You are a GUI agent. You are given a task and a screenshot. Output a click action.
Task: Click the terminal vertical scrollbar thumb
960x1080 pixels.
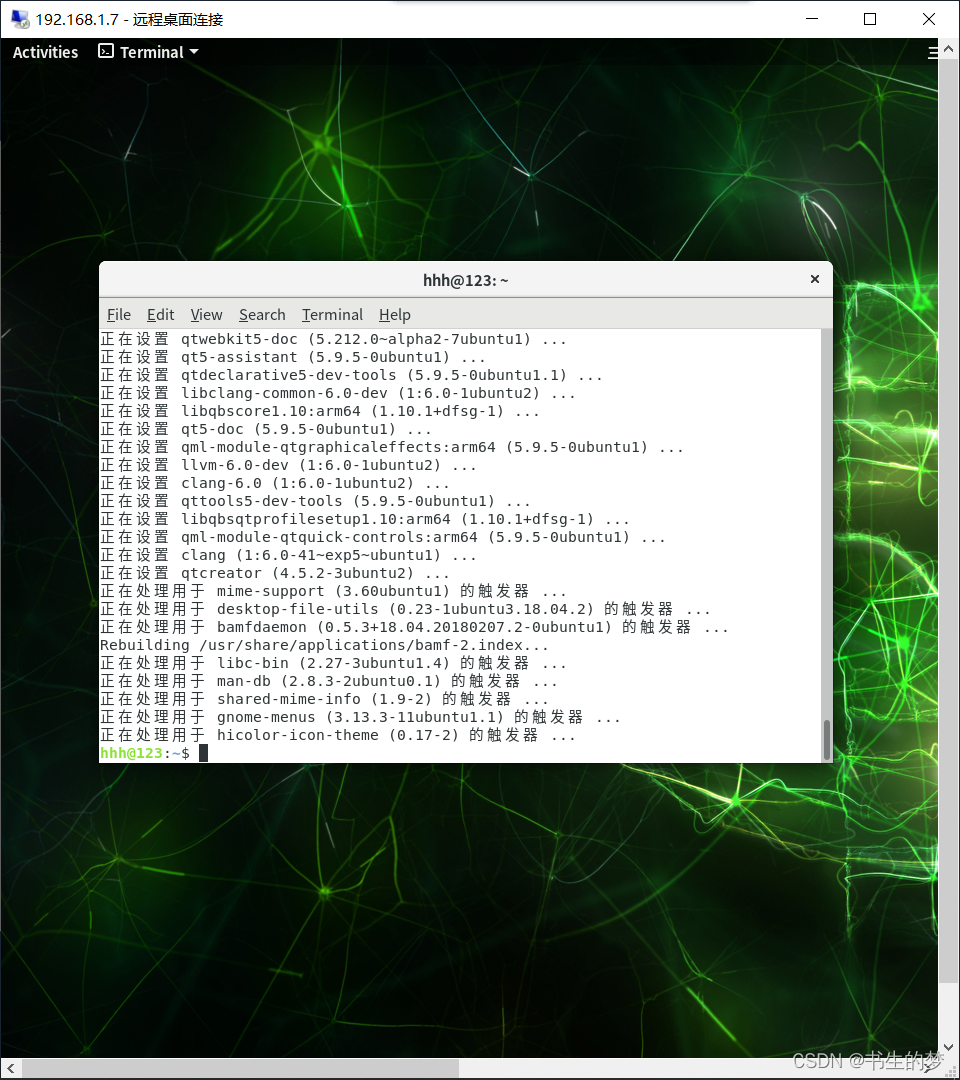826,739
